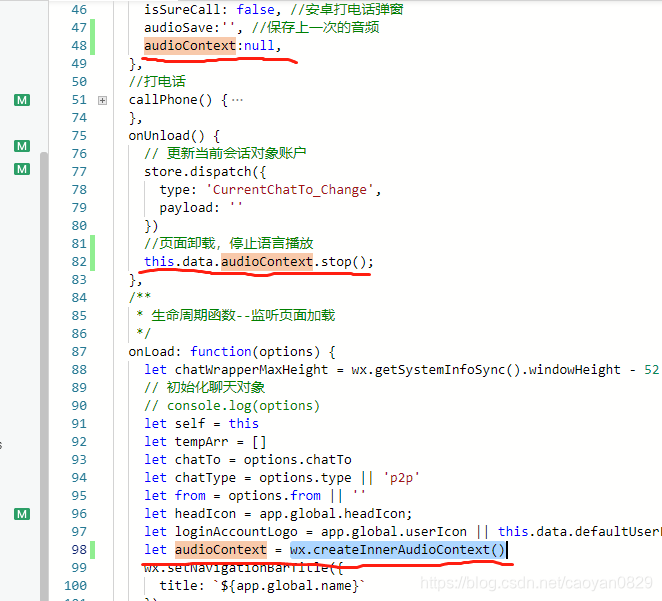This screenshot has height=601, width=662.
Task: Click 'let self = this' line
Action: point(201,424)
